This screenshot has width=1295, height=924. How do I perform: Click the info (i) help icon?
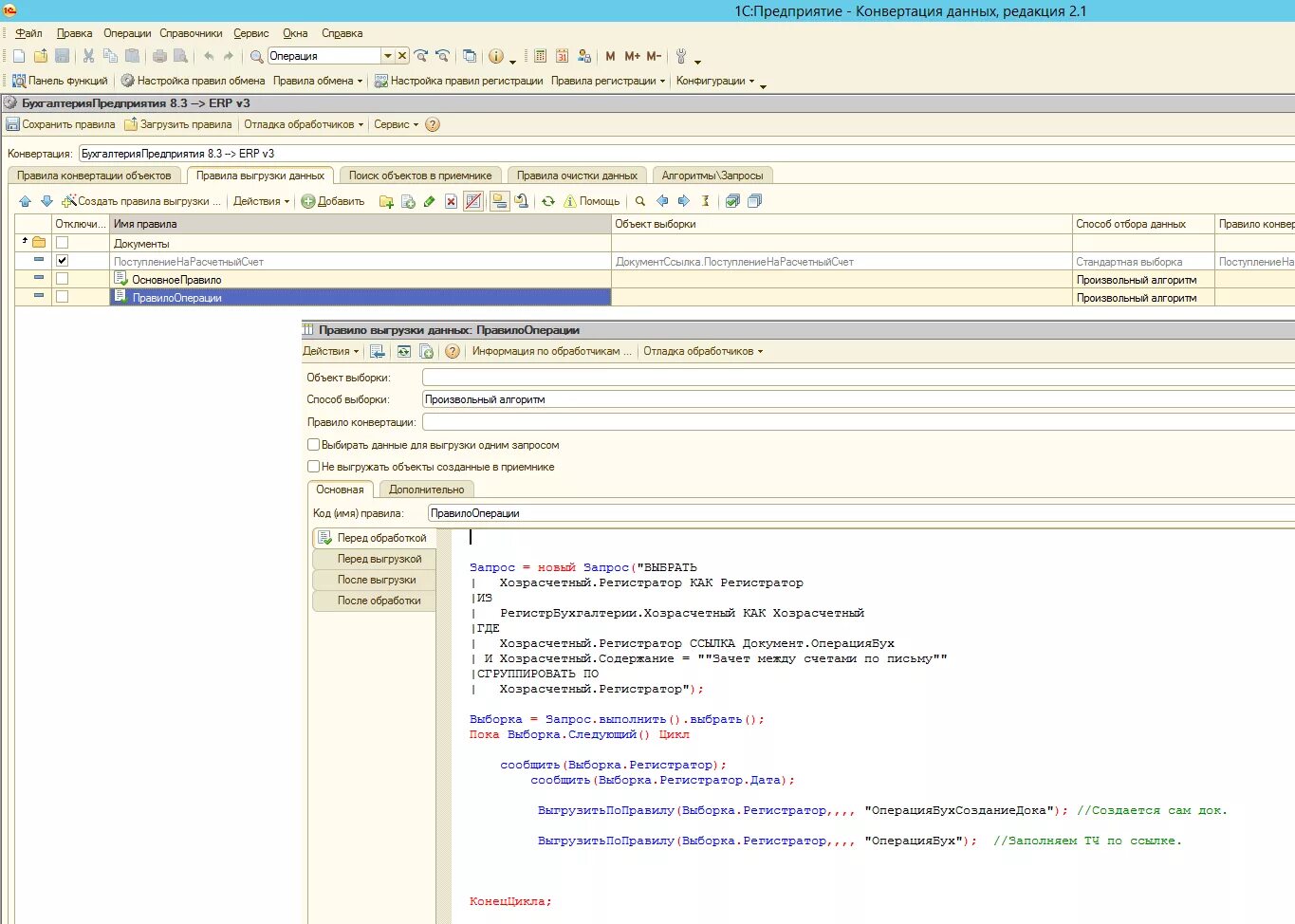coord(495,56)
